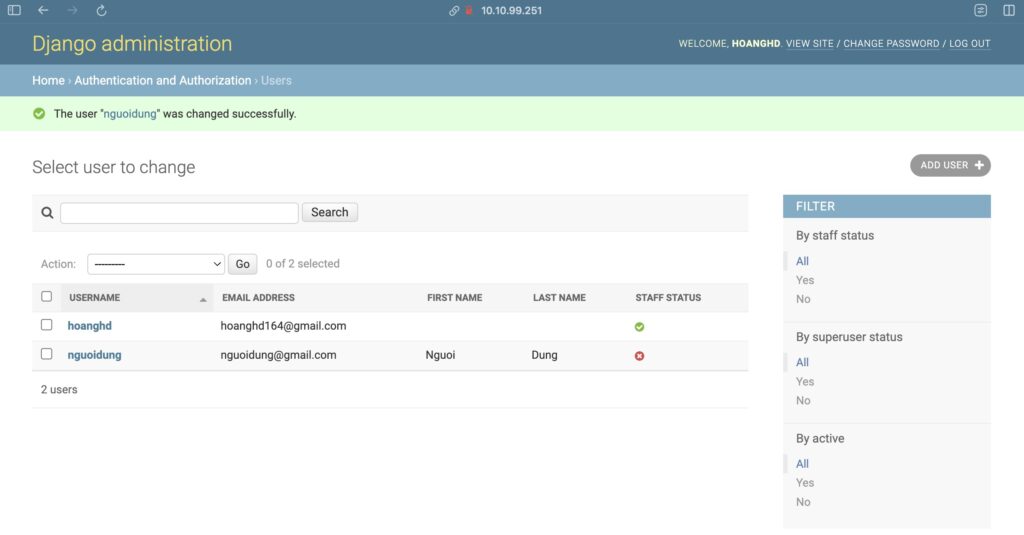The image size is (1024, 535).
Task: Filter superuser status by No
Action: tap(803, 400)
